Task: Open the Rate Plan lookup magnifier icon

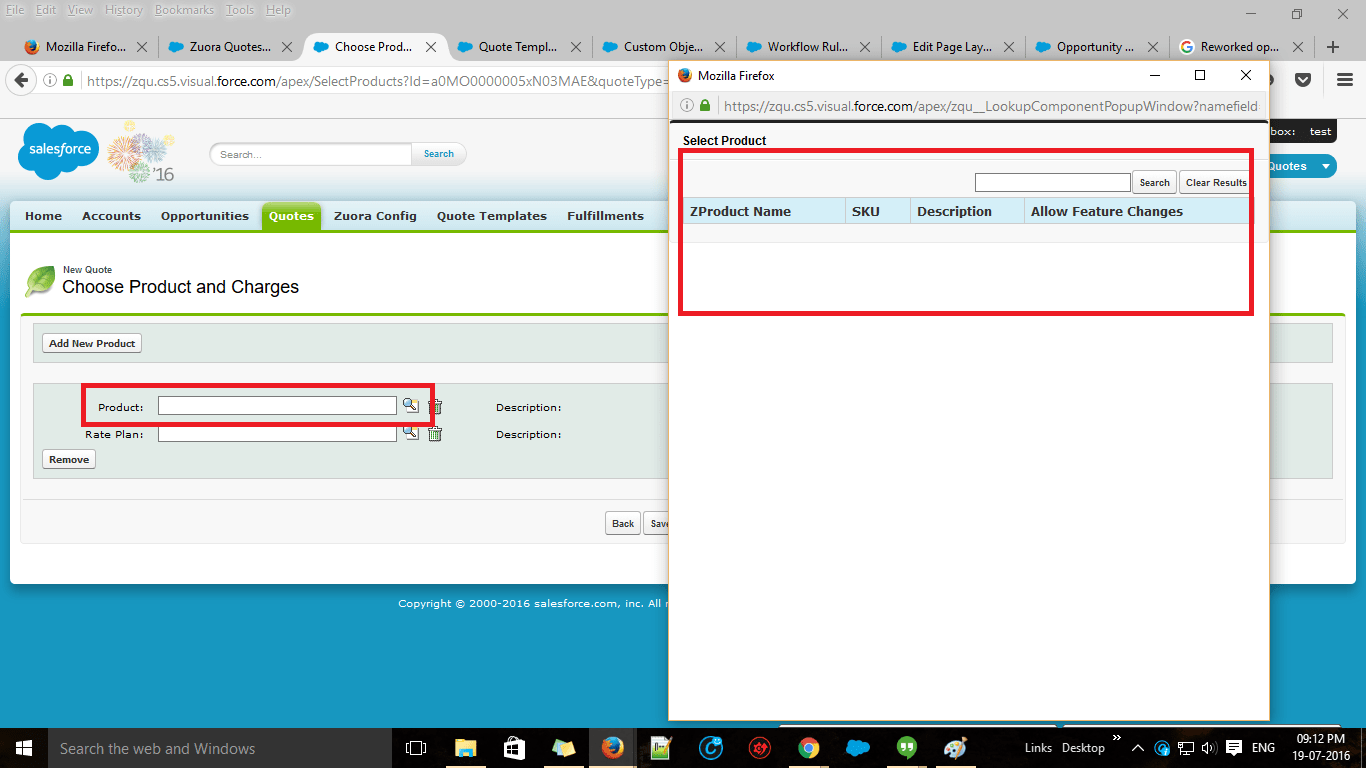Action: [411, 432]
